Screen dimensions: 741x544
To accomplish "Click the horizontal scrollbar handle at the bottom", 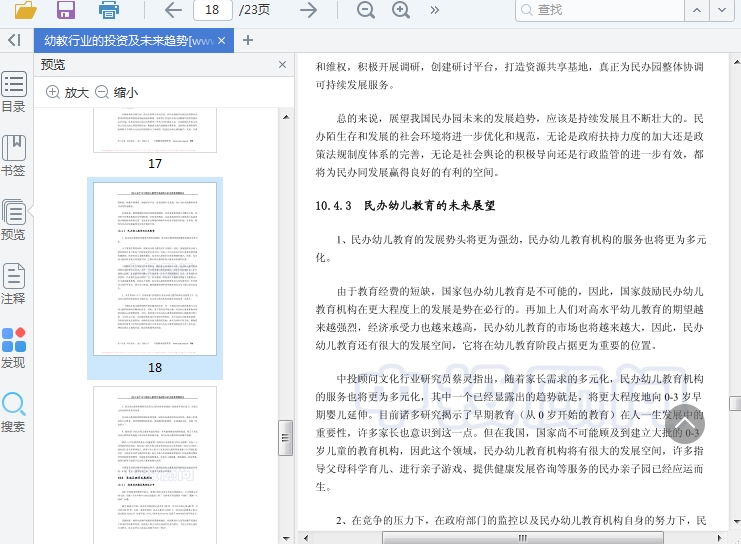I will click(x=523, y=538).
